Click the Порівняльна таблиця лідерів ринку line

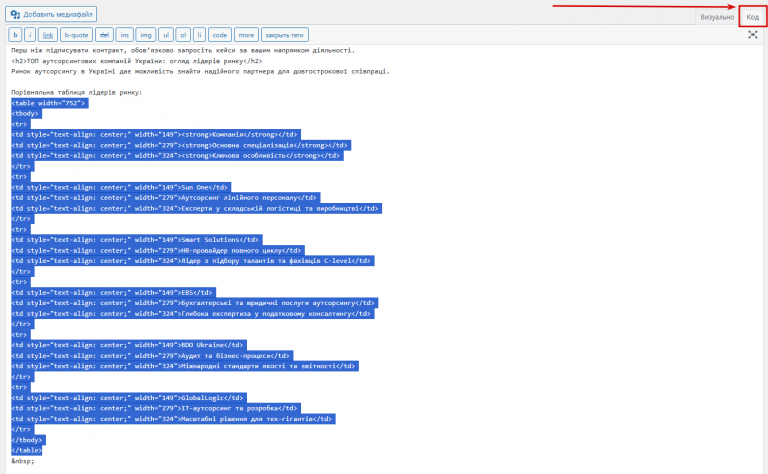[x=77, y=93]
